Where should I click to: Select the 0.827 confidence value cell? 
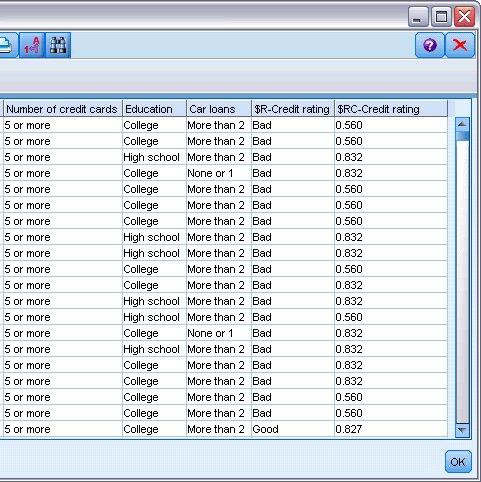391,429
